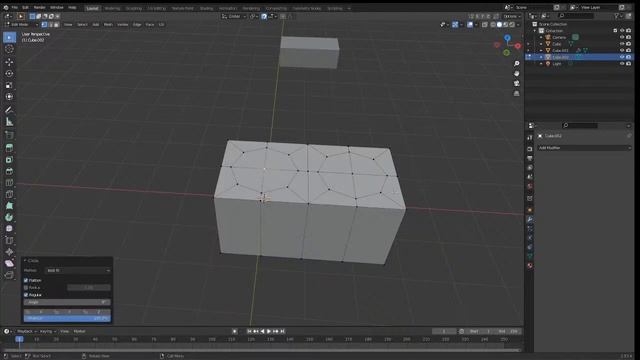
Task: Open the Mesh menu in viewport header
Action: tap(108, 24)
